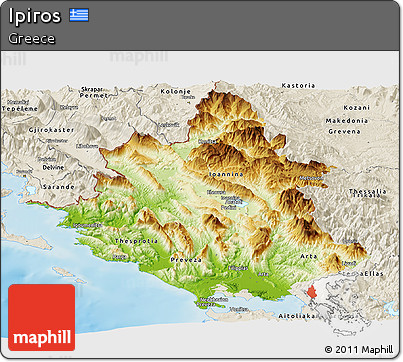
Task: Click the "Preveza" region label
Action: pyautogui.click(x=186, y=260)
